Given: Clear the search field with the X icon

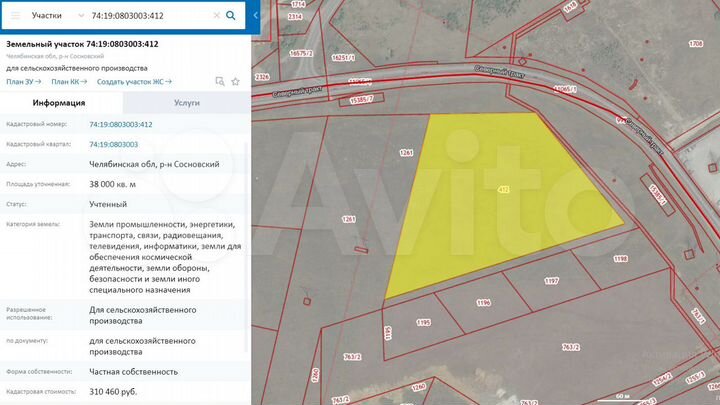Looking at the screenshot, I should 215,16.
